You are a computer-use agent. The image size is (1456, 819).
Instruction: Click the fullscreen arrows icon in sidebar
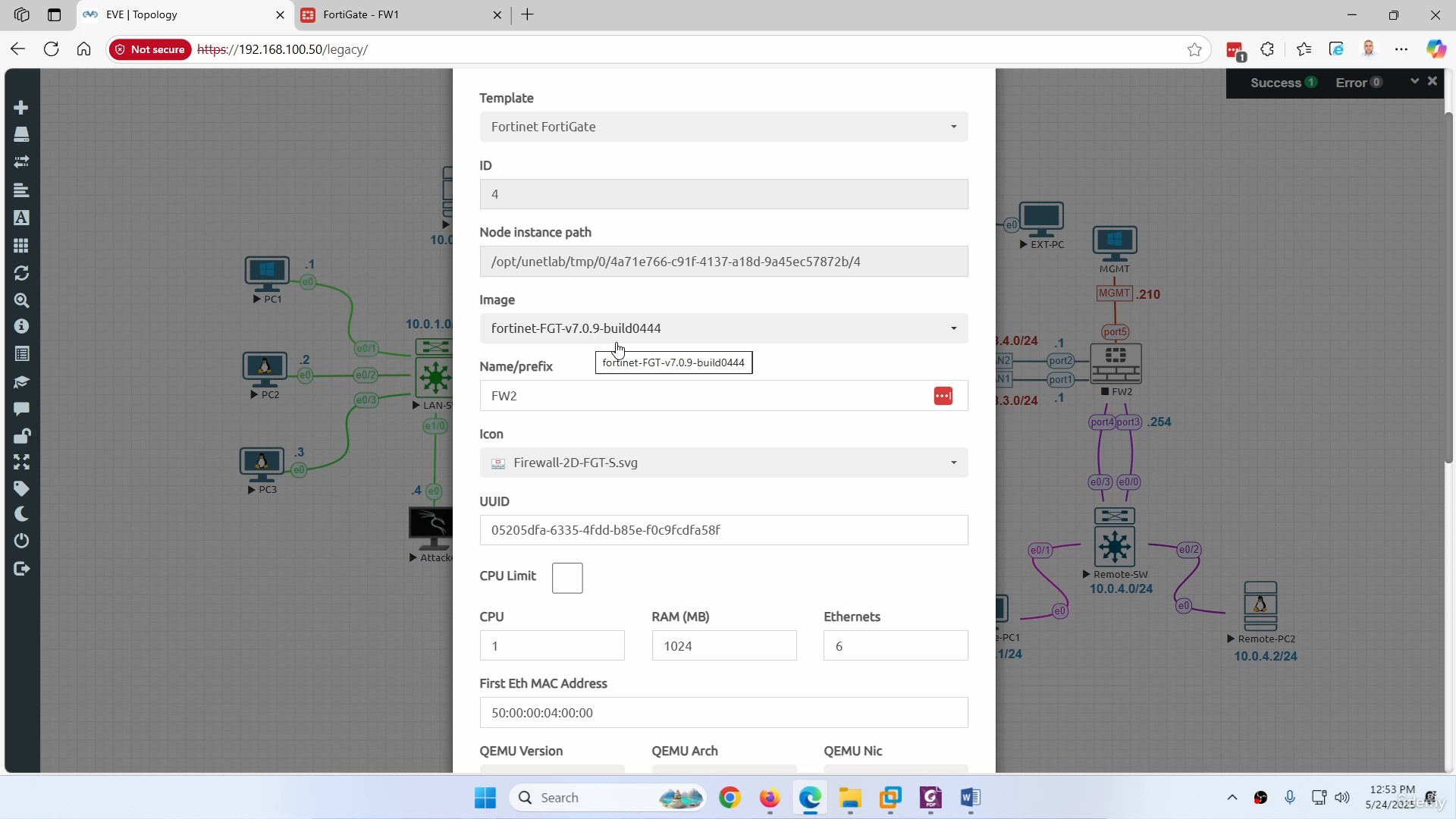[21, 462]
